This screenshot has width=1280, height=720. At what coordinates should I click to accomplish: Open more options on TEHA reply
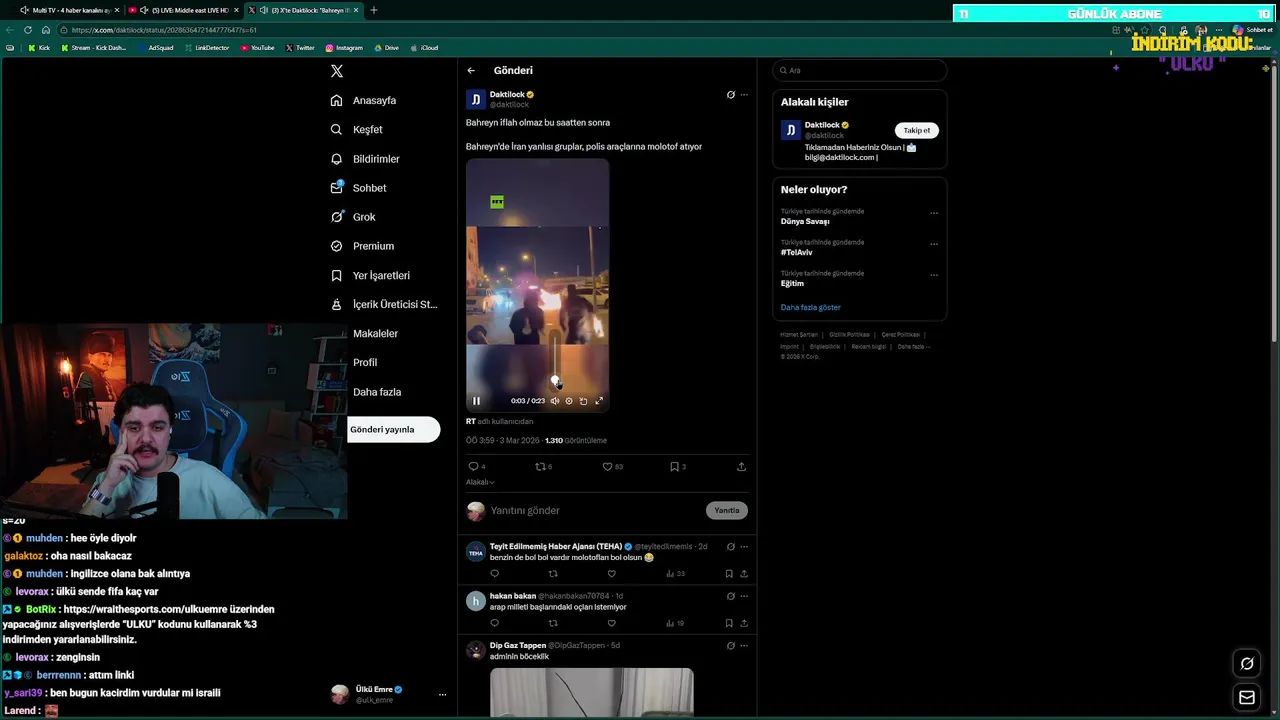[744, 547]
